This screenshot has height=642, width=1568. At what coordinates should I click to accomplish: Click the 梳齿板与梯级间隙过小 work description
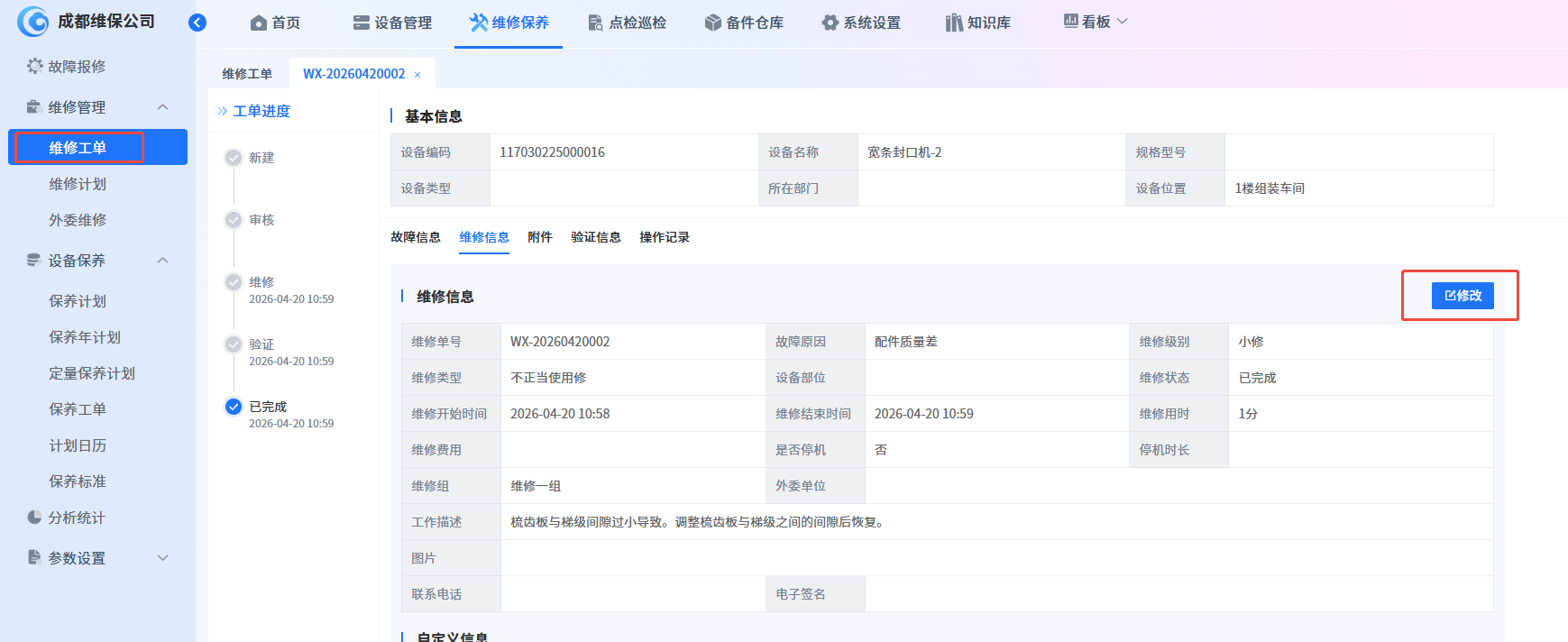(699, 522)
